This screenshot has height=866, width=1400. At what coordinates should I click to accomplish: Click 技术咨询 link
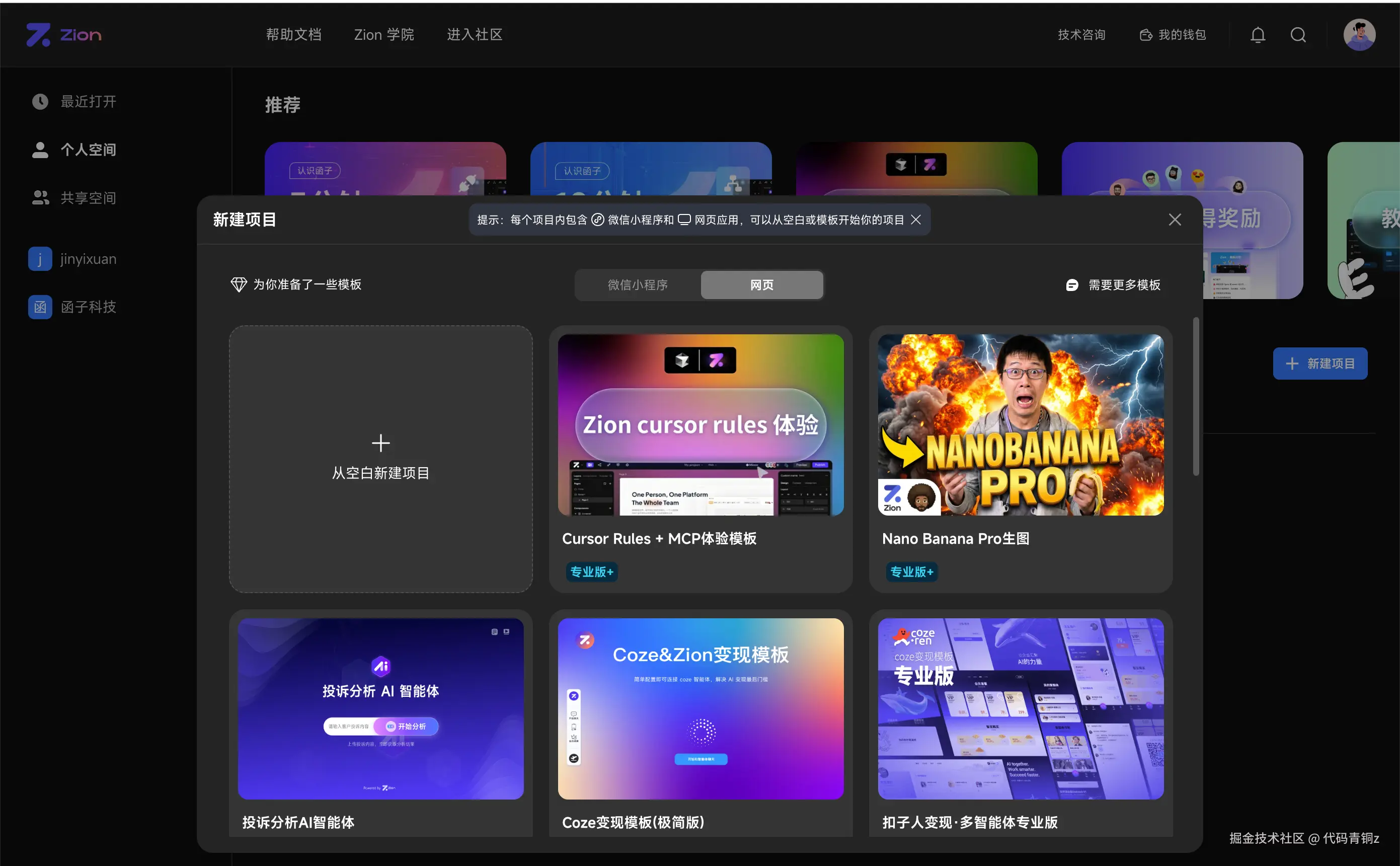(x=1081, y=35)
